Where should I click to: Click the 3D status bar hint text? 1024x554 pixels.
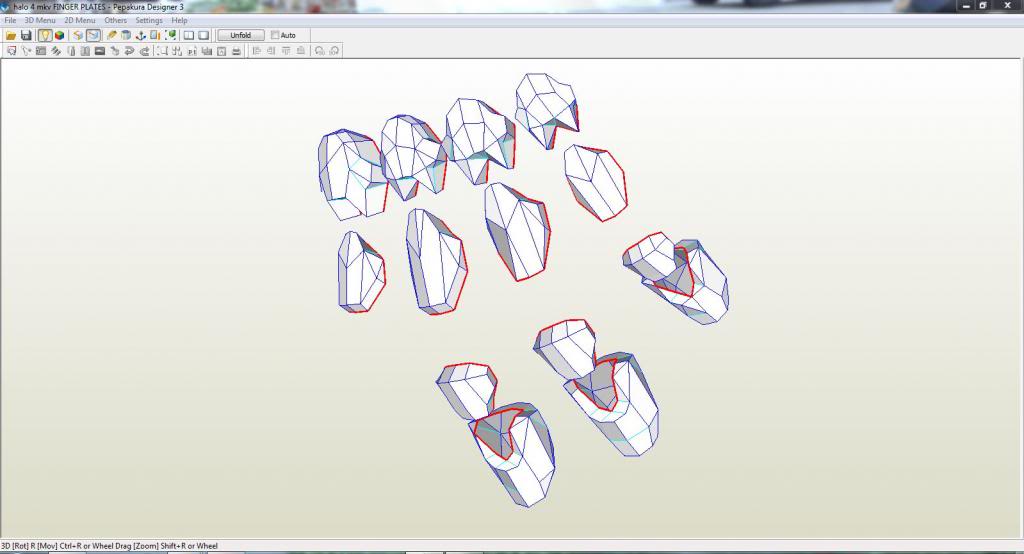pyautogui.click(x=109, y=546)
